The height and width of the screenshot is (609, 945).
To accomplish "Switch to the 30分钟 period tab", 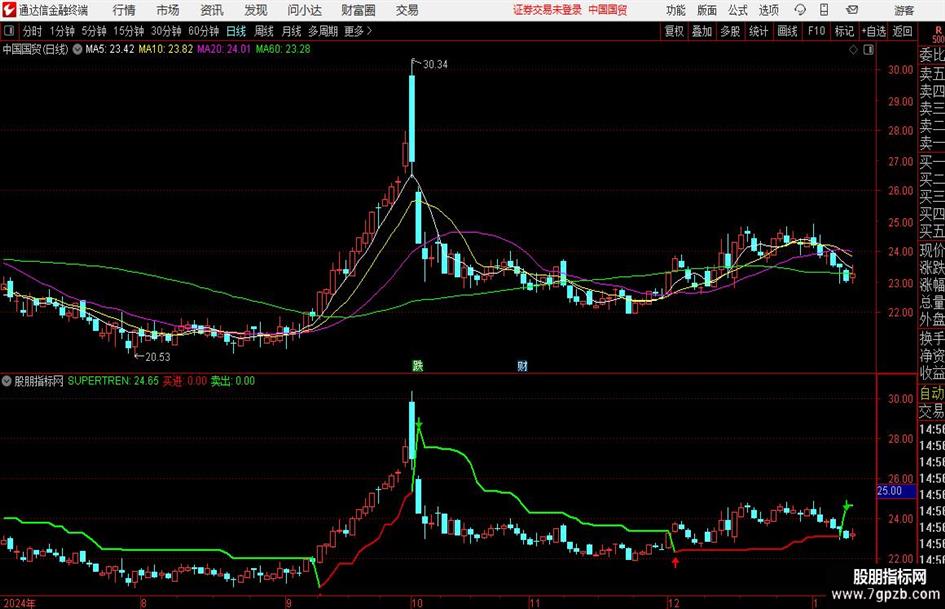I will pos(166,31).
